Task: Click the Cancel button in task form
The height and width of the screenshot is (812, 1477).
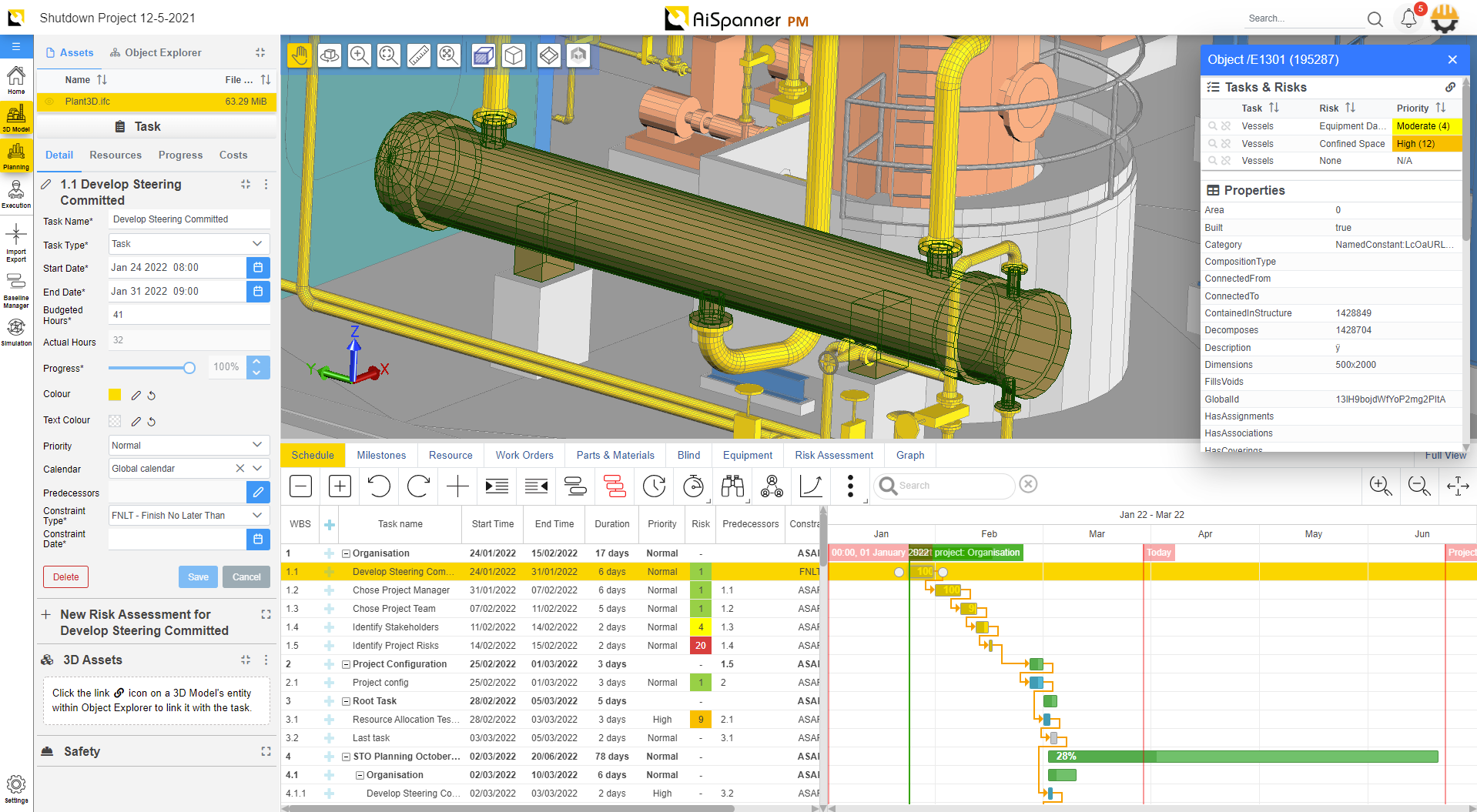Action: pyautogui.click(x=246, y=577)
